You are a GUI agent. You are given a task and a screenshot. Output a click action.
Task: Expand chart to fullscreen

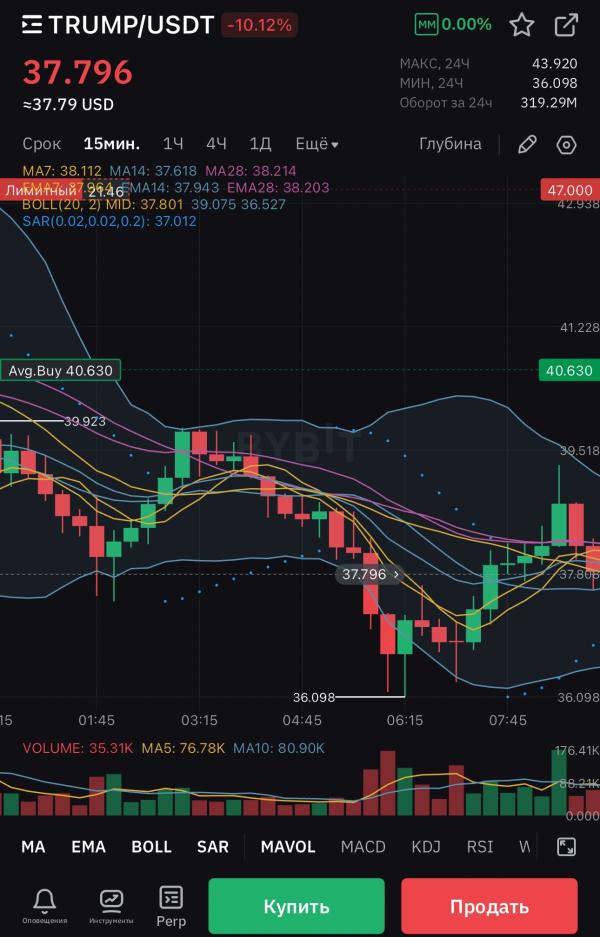tap(566, 847)
